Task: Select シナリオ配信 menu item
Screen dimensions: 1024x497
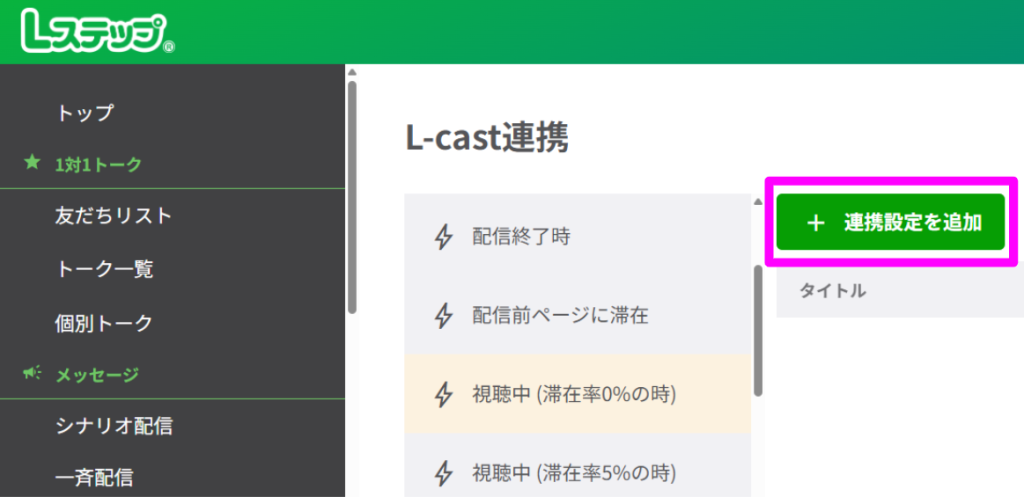Action: 114,426
